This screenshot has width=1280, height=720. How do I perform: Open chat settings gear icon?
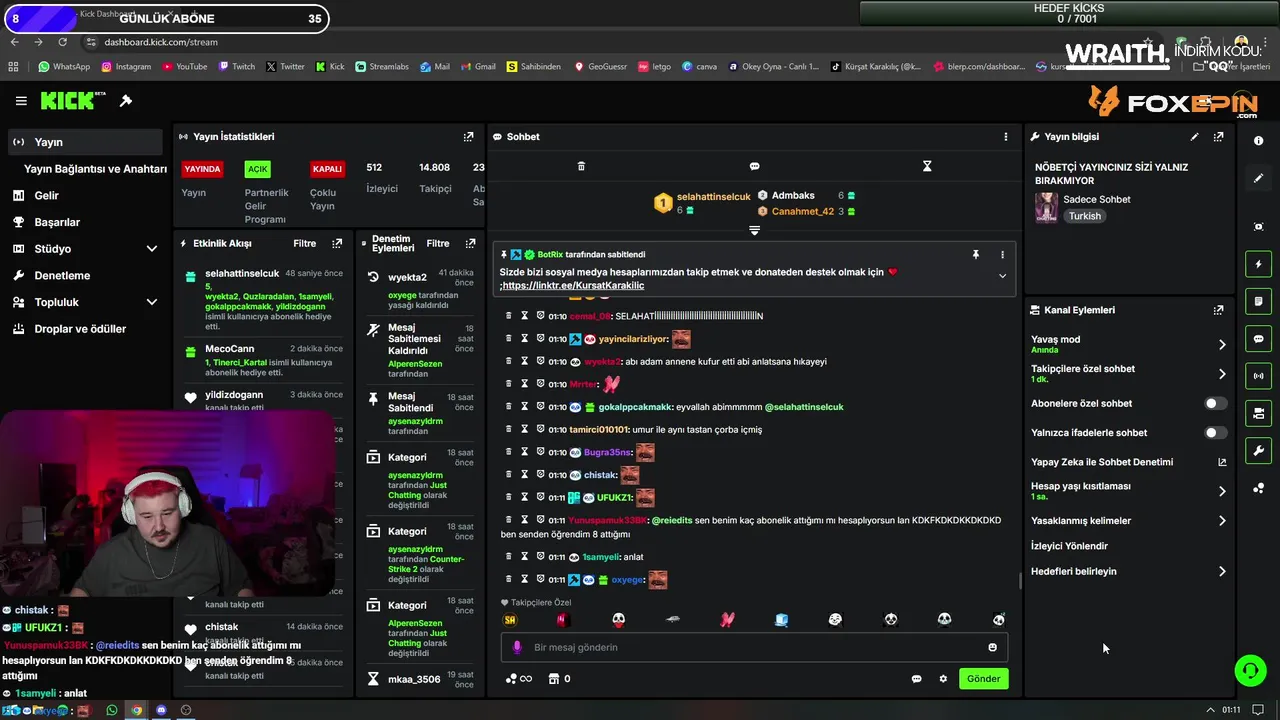[942, 679]
